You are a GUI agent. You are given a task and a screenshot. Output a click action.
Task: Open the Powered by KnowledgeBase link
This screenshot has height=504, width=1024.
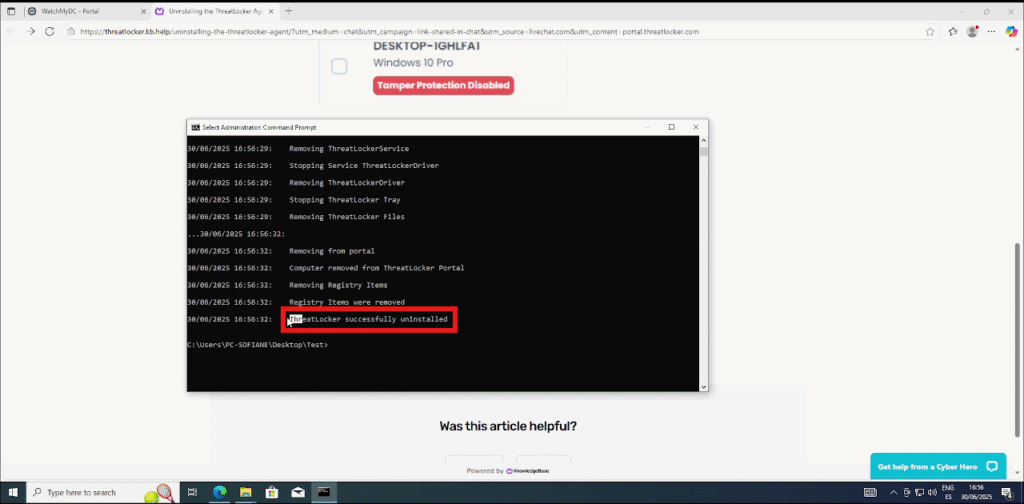pyautogui.click(x=508, y=471)
